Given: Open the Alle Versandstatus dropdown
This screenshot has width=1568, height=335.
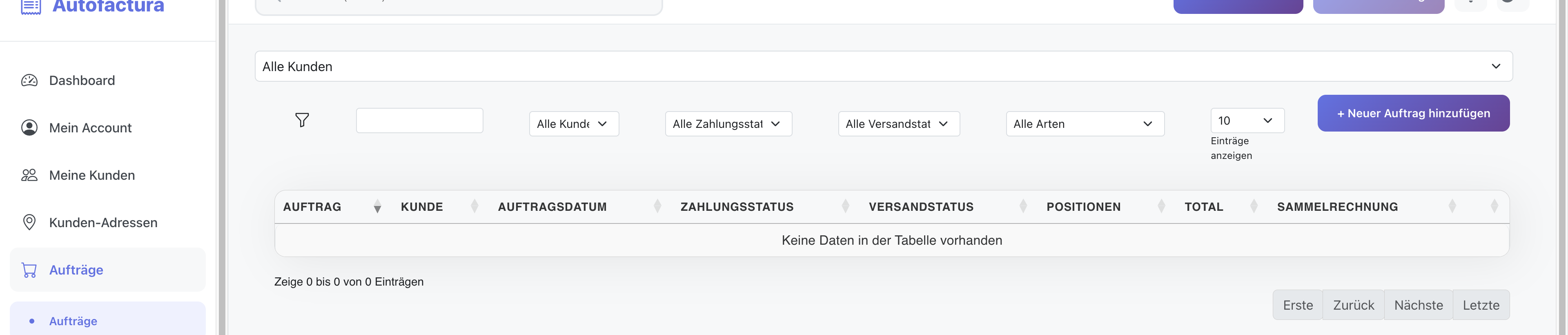Looking at the screenshot, I should pyautogui.click(x=898, y=124).
